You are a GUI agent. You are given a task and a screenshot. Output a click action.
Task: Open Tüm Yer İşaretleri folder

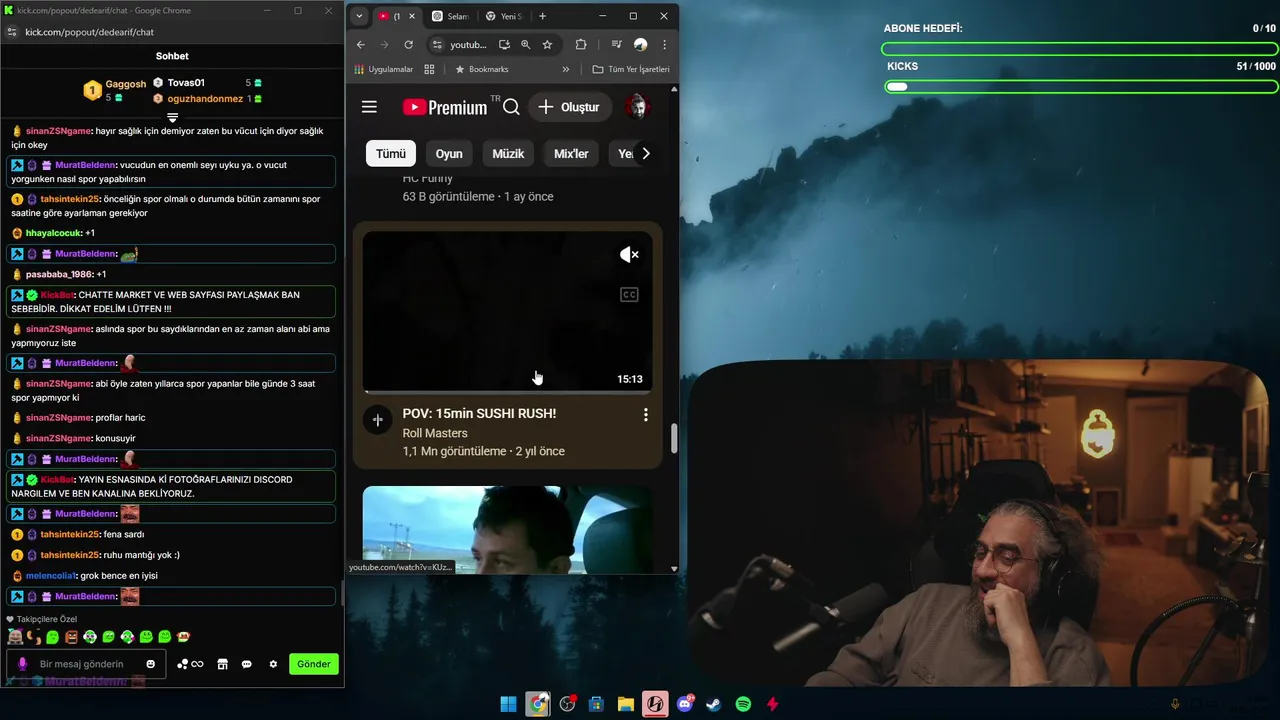(x=631, y=69)
